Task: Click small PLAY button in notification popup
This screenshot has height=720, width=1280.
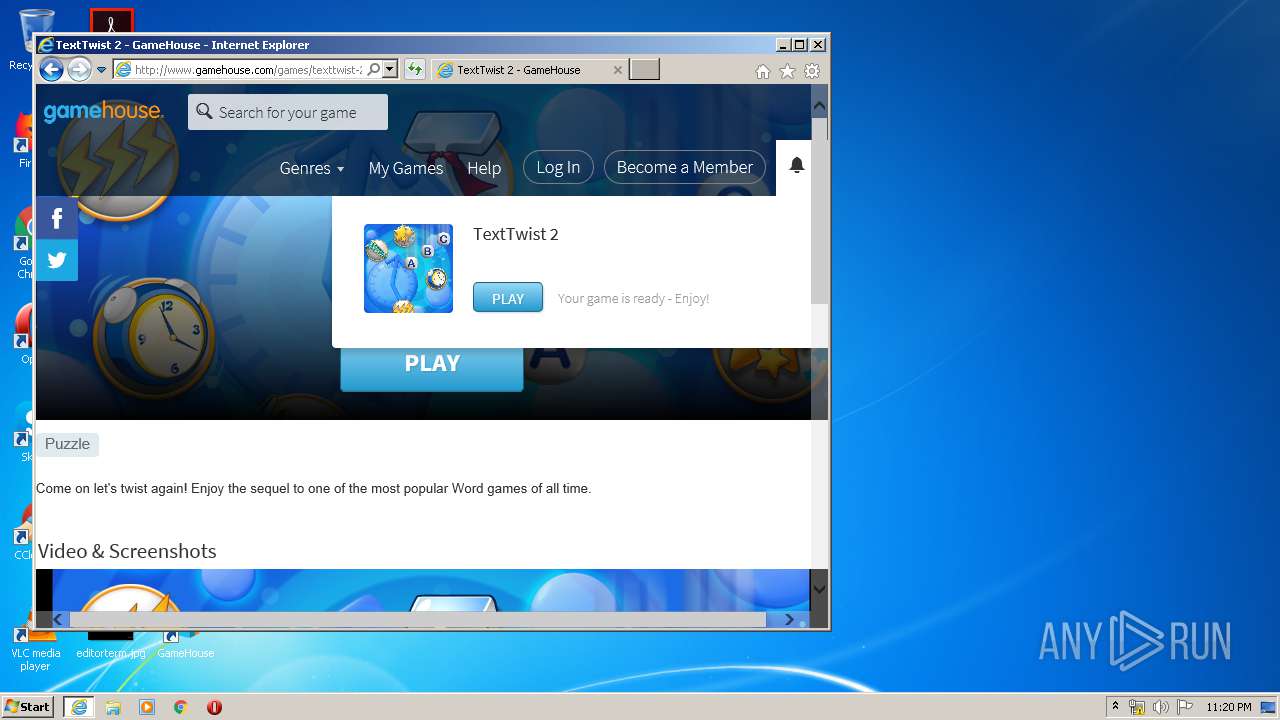Action: click(x=508, y=298)
